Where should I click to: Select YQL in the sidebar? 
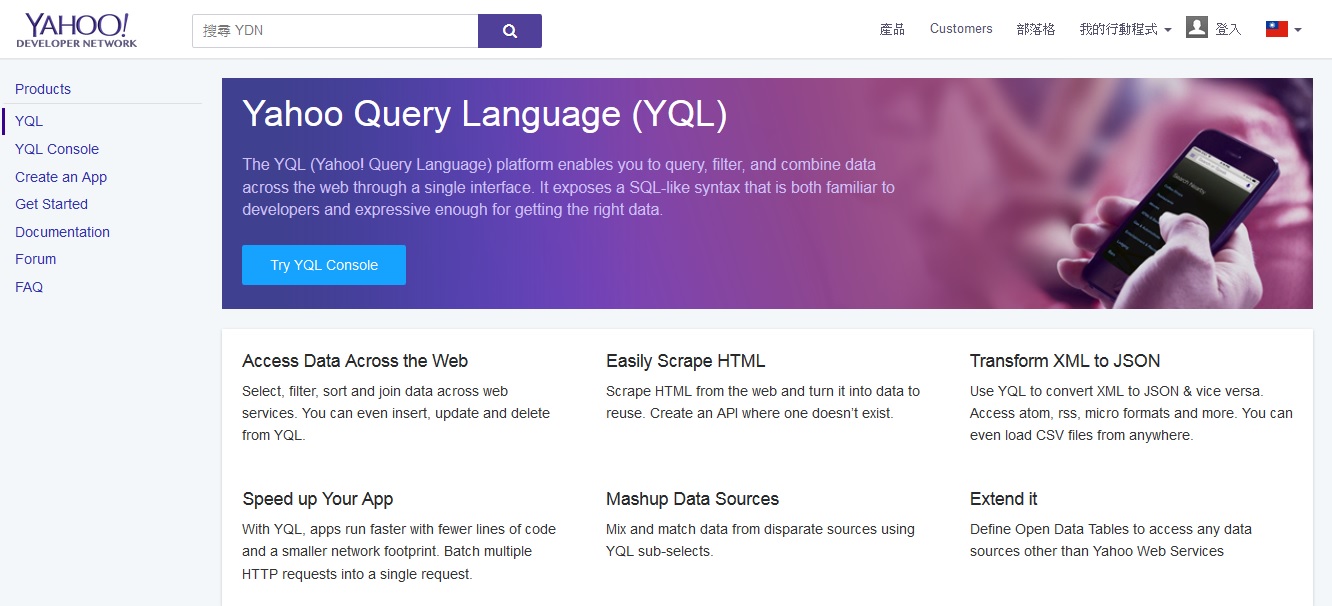click(x=29, y=121)
